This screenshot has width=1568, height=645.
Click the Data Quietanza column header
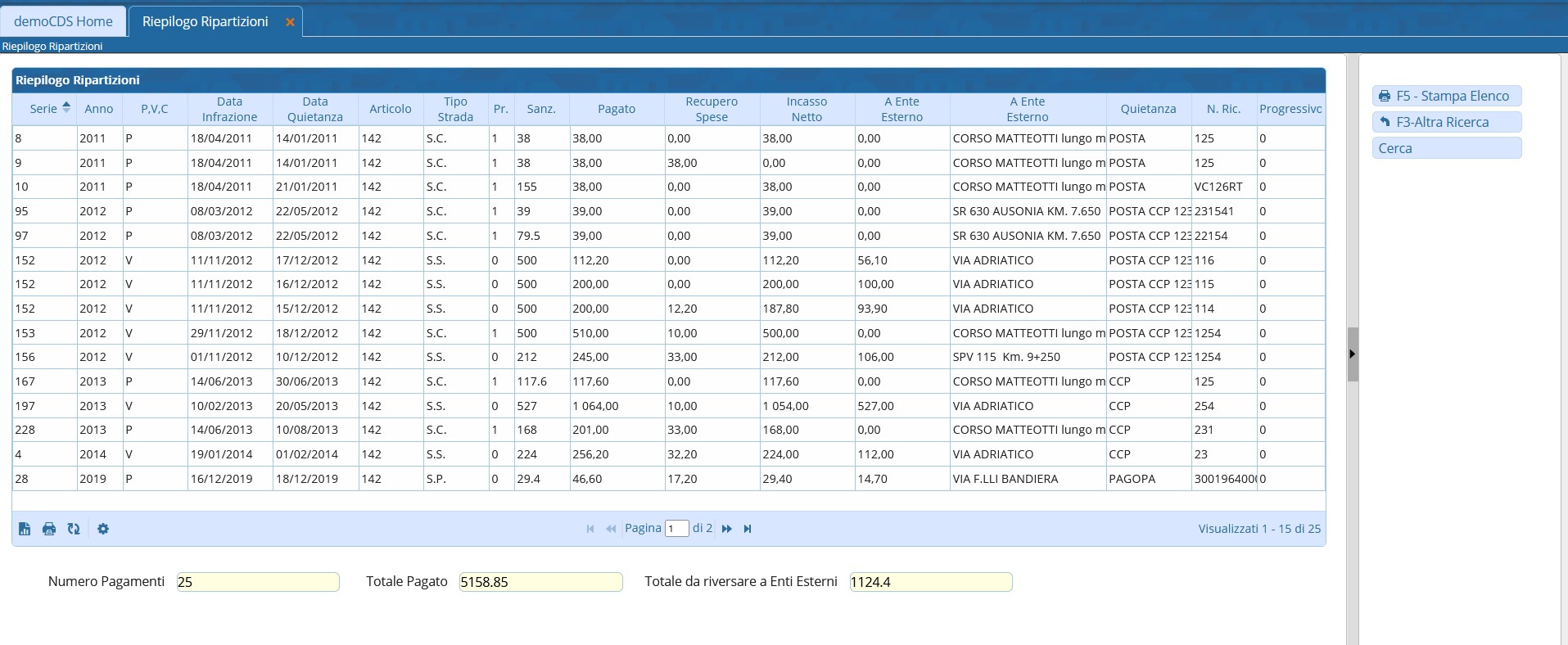[314, 109]
